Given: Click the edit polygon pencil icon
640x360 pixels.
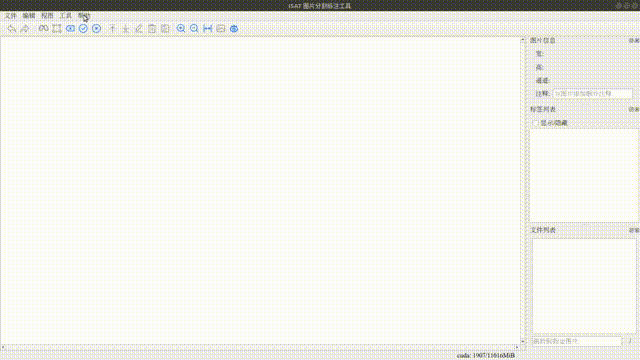Looking at the screenshot, I should click(139, 29).
